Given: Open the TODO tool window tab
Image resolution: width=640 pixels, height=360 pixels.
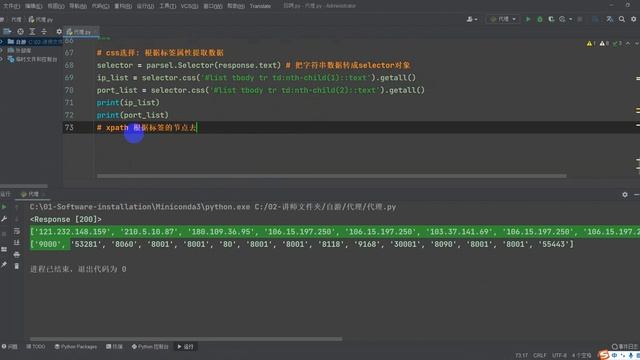Looking at the screenshot, I should tap(36, 347).
